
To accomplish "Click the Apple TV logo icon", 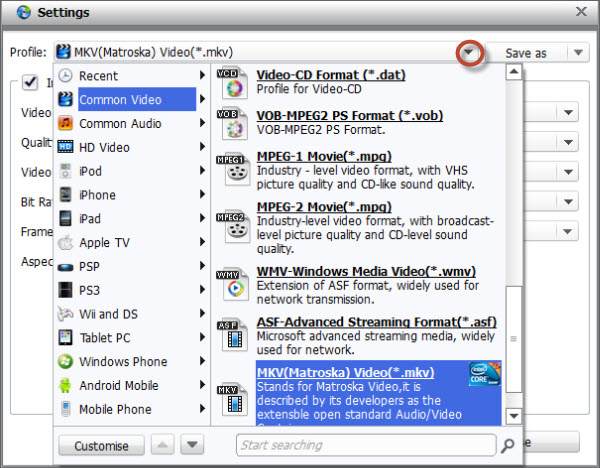I will coord(65,242).
